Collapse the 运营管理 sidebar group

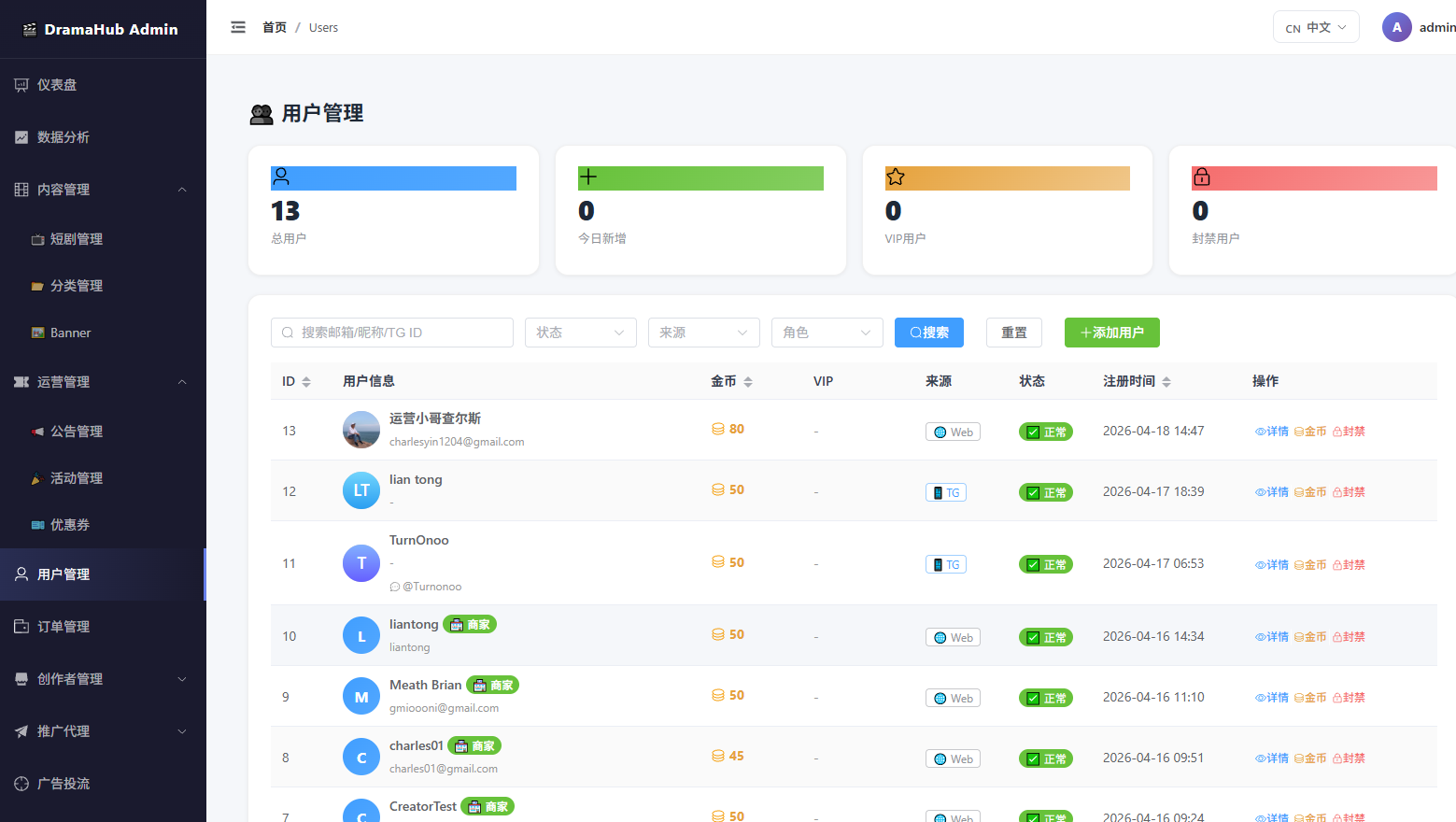coord(103,382)
